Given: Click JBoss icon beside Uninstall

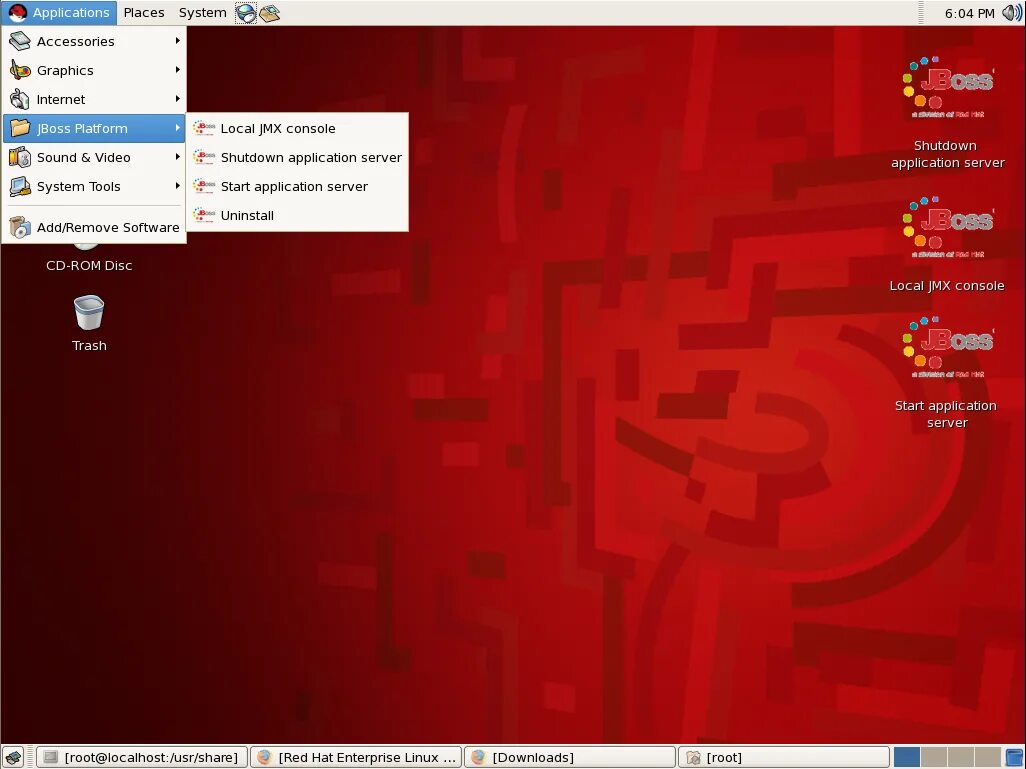Looking at the screenshot, I should click(x=204, y=215).
